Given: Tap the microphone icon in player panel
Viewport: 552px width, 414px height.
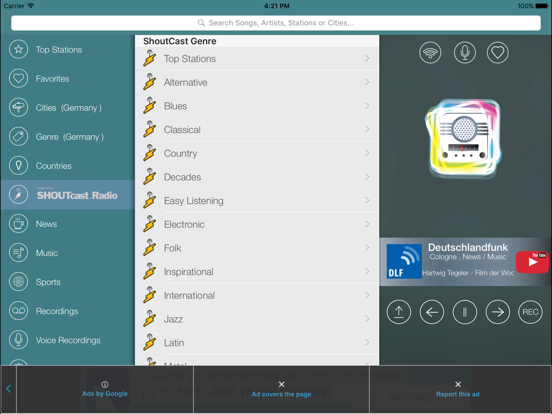Looking at the screenshot, I should pos(464,52).
